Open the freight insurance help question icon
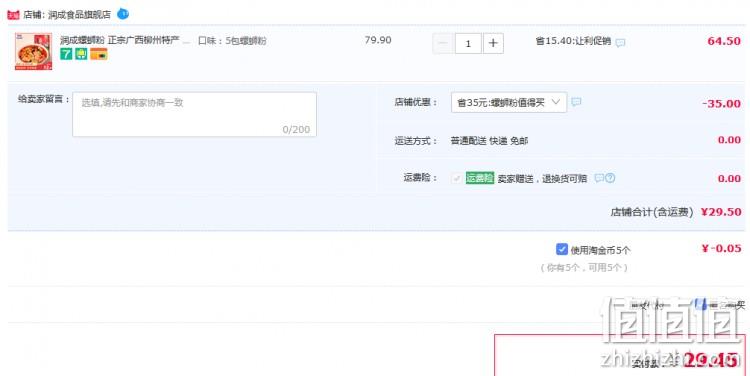Image resolution: width=750 pixels, height=376 pixels. click(x=610, y=178)
